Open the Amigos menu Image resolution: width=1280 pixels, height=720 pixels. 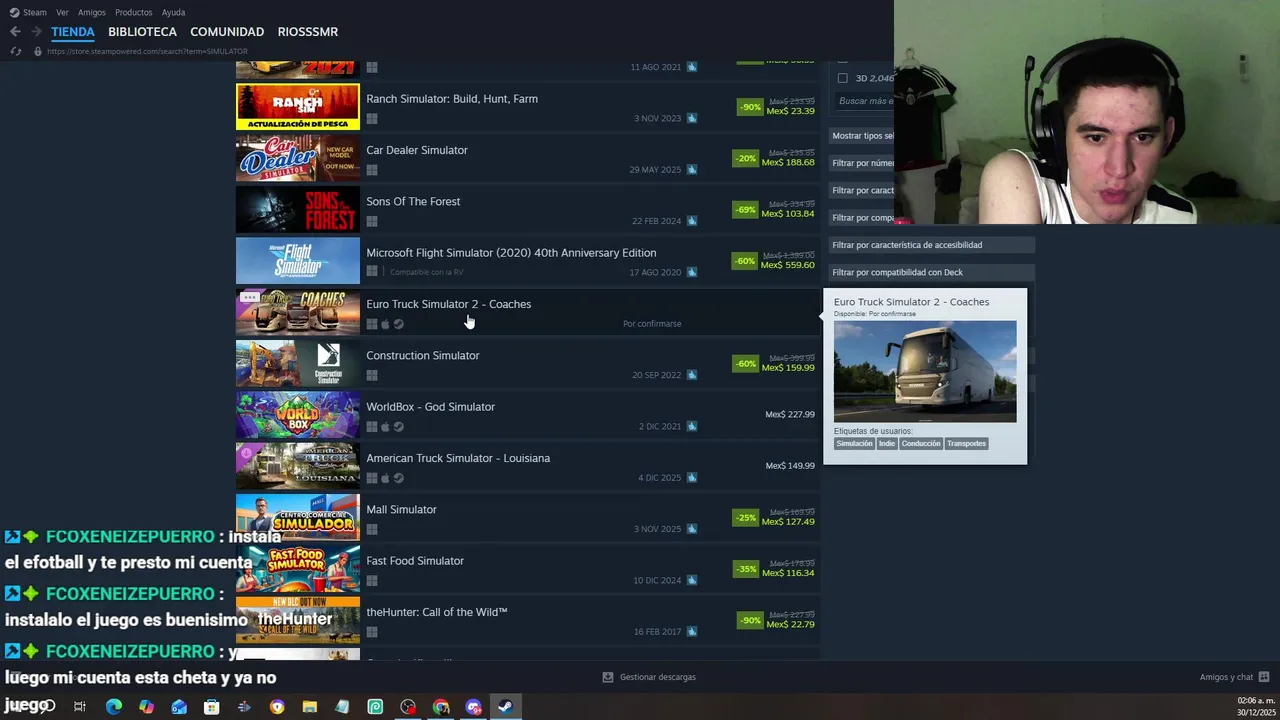[x=92, y=12]
